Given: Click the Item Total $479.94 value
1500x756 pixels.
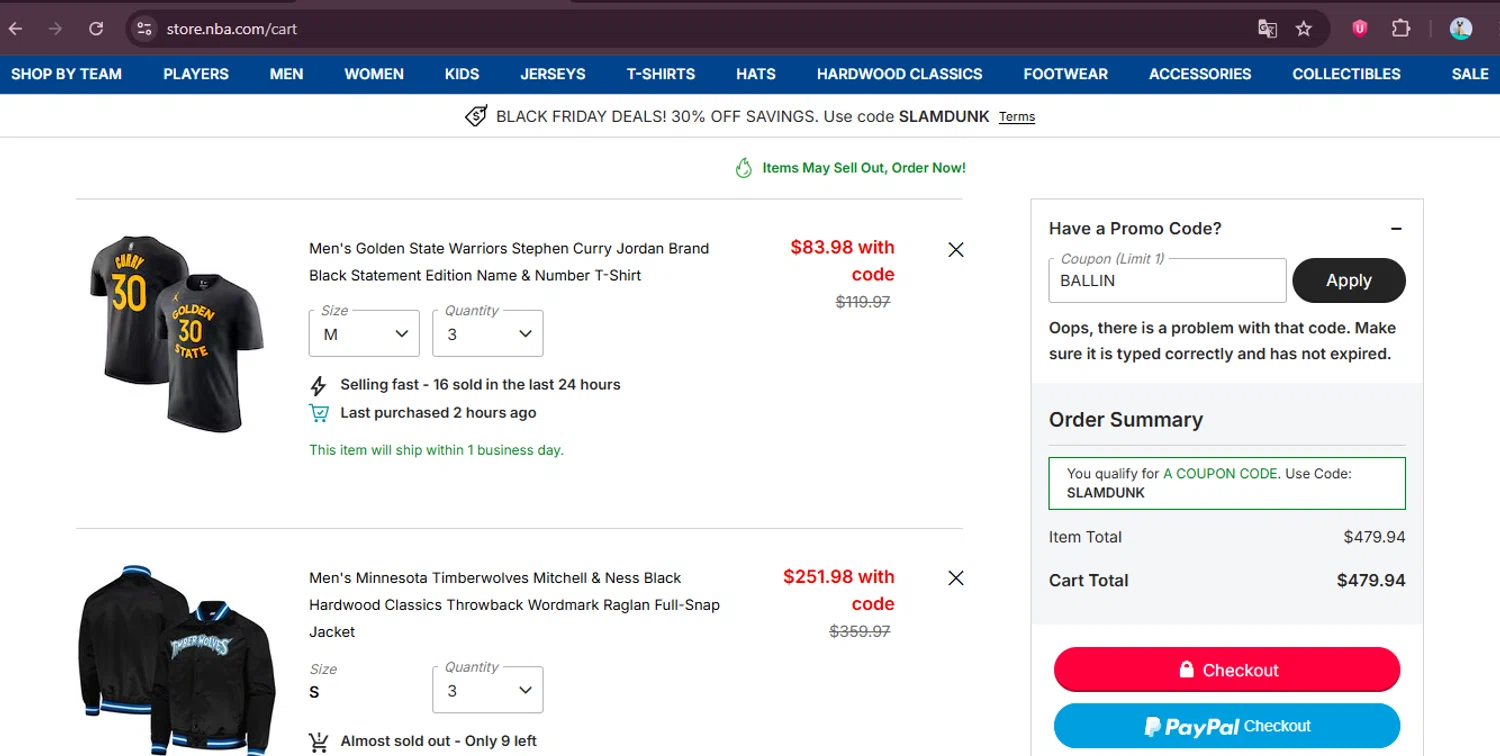Looking at the screenshot, I should tap(1374, 537).
